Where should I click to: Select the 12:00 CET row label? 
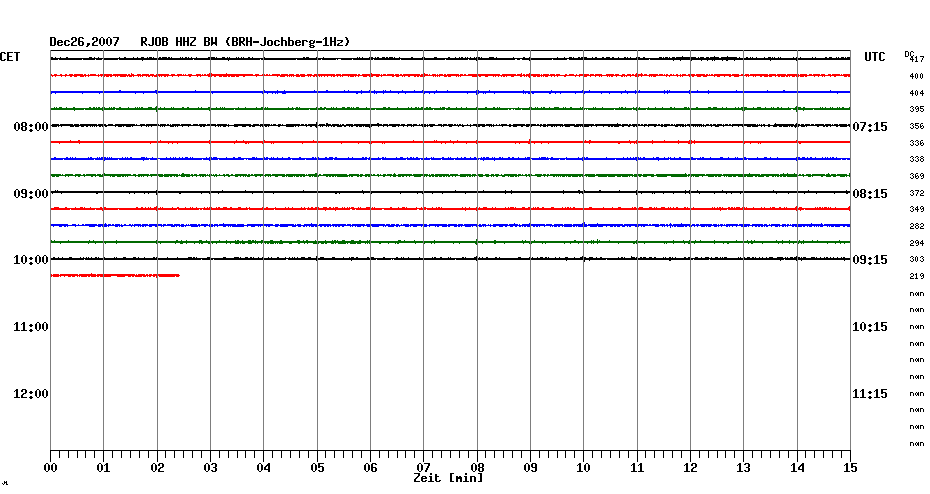tap(31, 394)
